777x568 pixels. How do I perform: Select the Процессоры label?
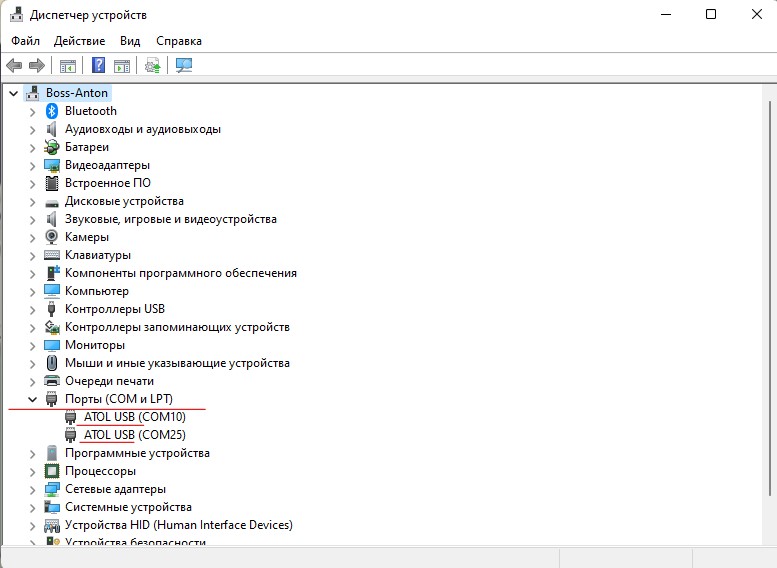tap(101, 471)
